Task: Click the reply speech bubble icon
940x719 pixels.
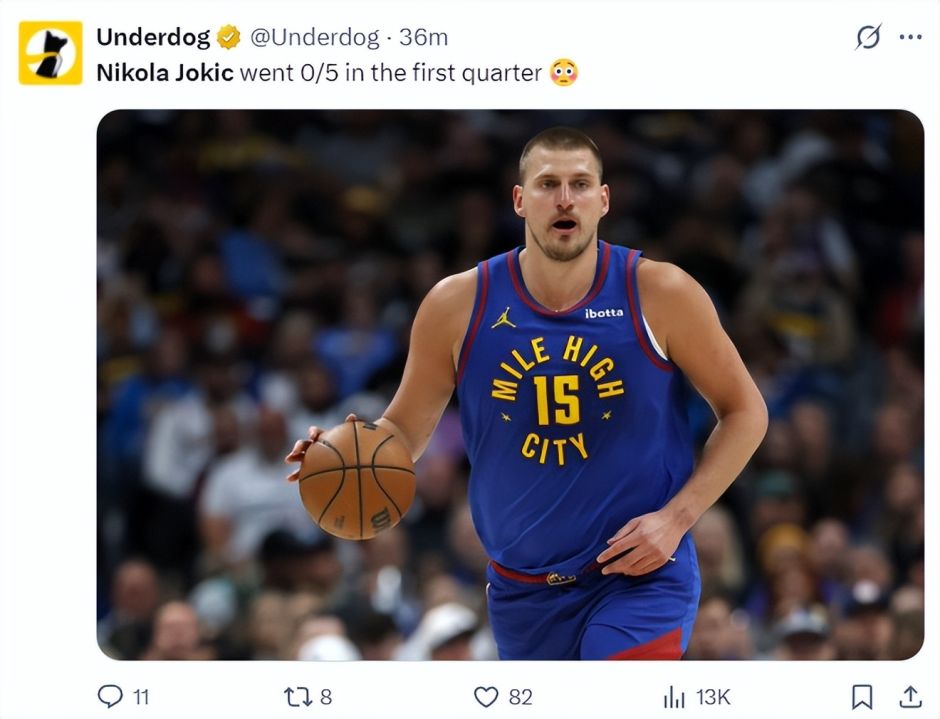Action: [x=110, y=696]
